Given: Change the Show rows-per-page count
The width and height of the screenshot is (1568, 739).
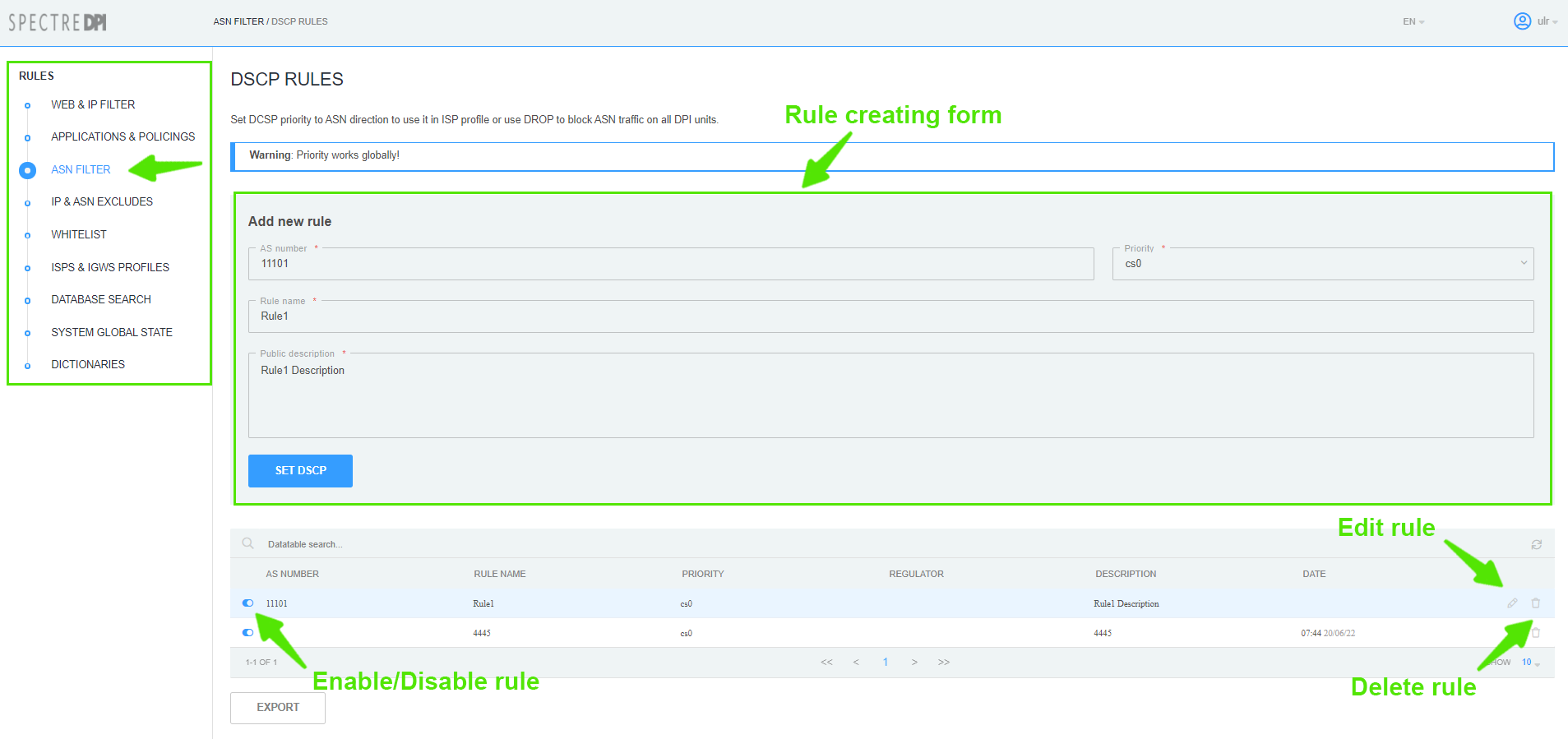Looking at the screenshot, I should coord(1530,663).
